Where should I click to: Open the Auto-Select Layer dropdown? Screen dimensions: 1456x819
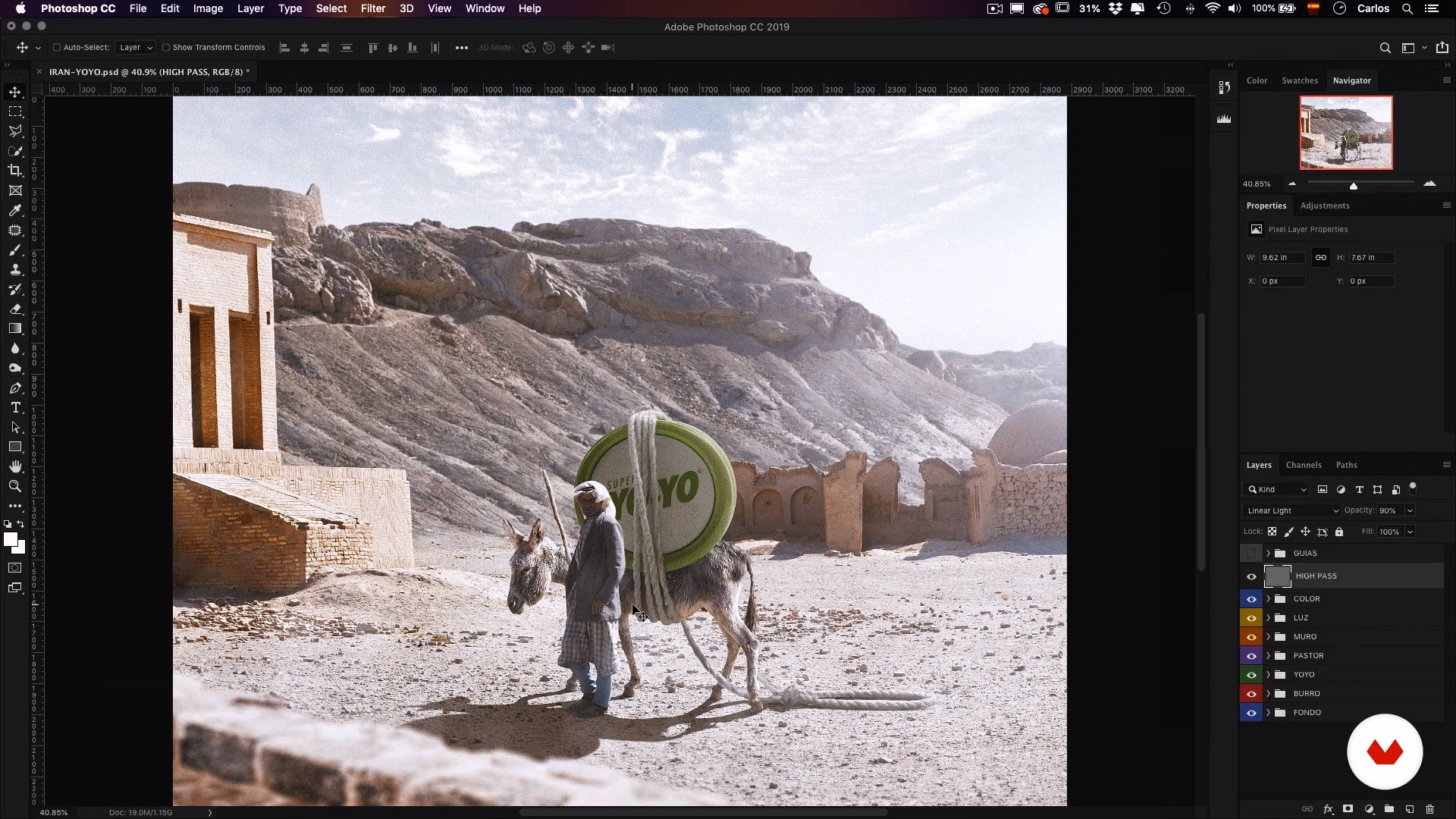[x=136, y=47]
